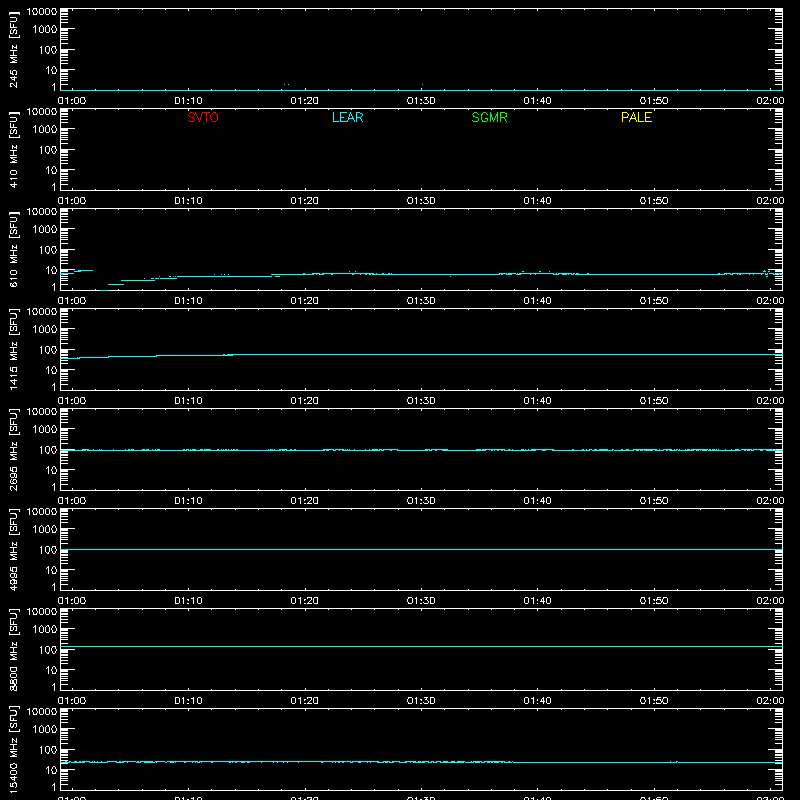Image resolution: width=800 pixels, height=800 pixels.
Task: Click the flat cyan trace in the 4995 MHz plot
Action: pyautogui.click(x=421, y=549)
